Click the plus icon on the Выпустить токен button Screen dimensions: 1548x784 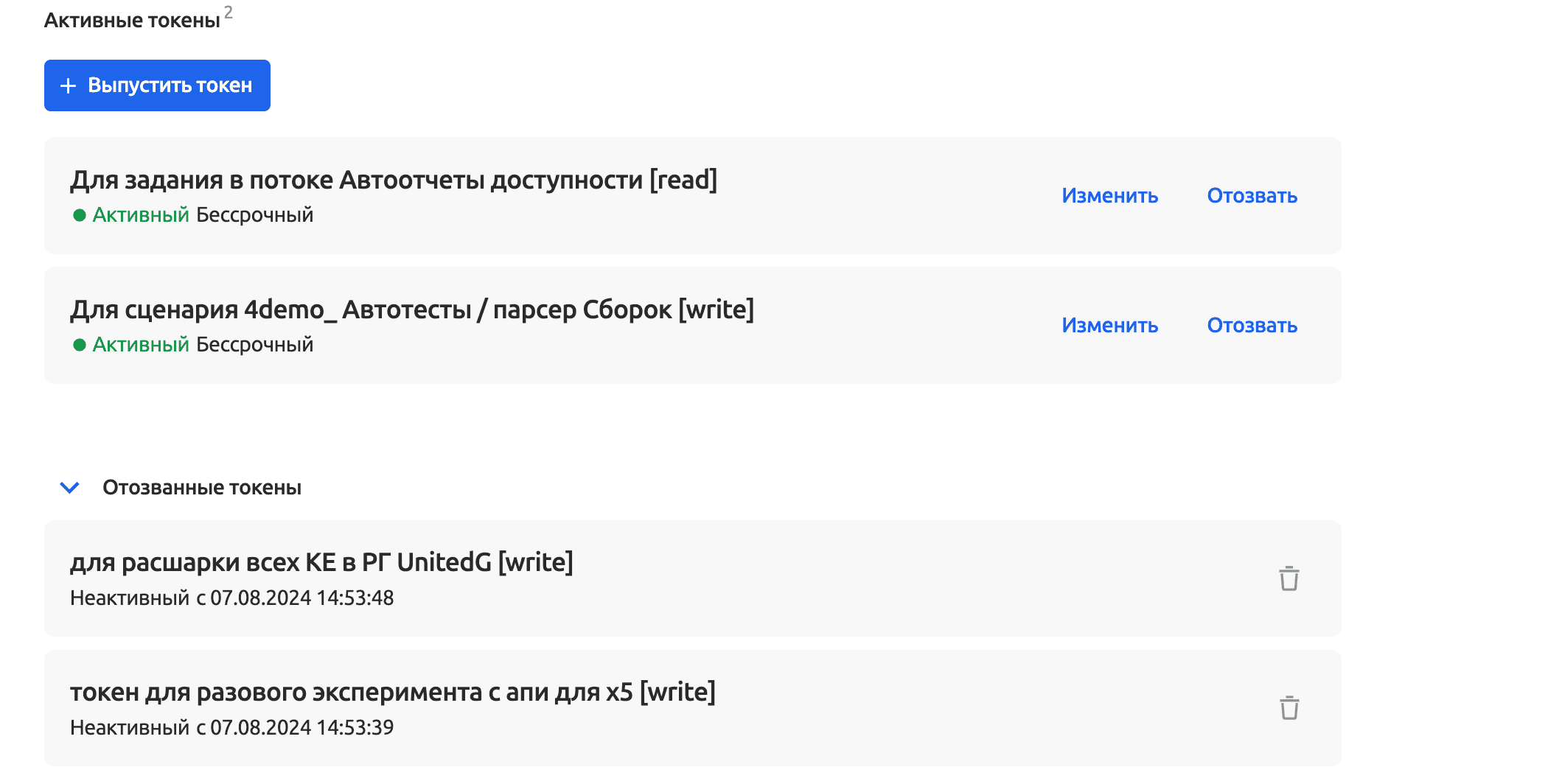click(68, 85)
